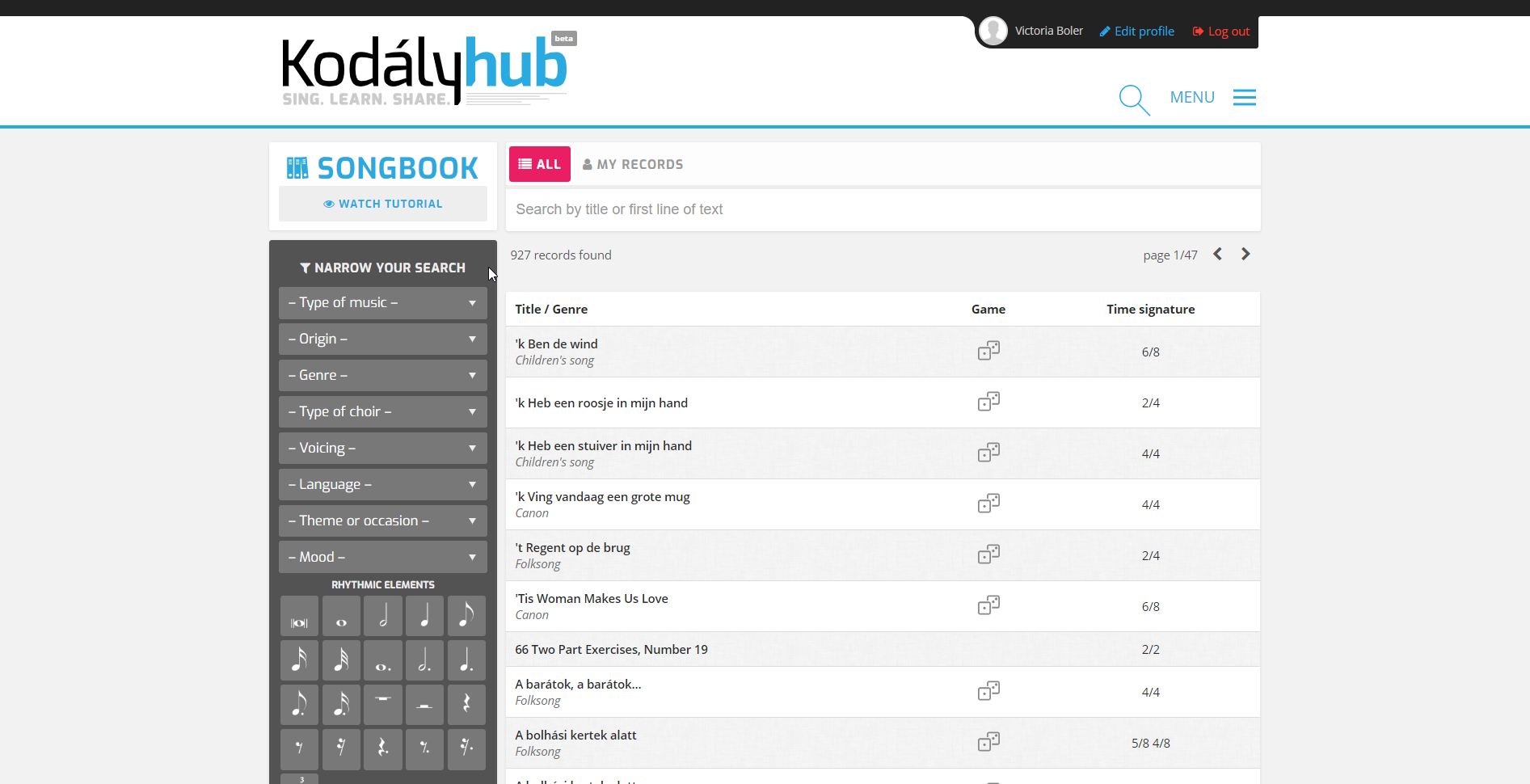Go to the next results page arrow
This screenshot has width=1530, height=784.
1245,255
